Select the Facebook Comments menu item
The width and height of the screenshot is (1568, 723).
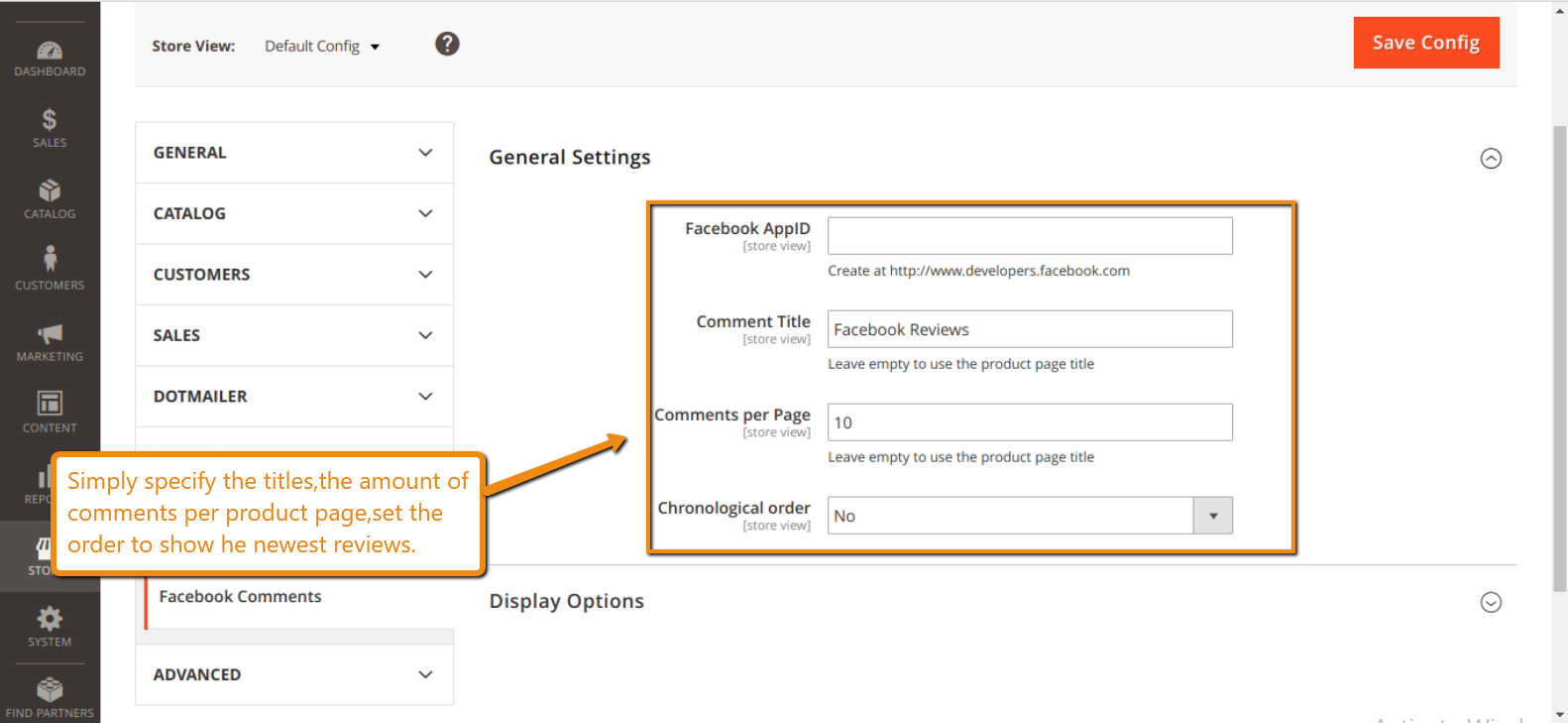coord(240,597)
